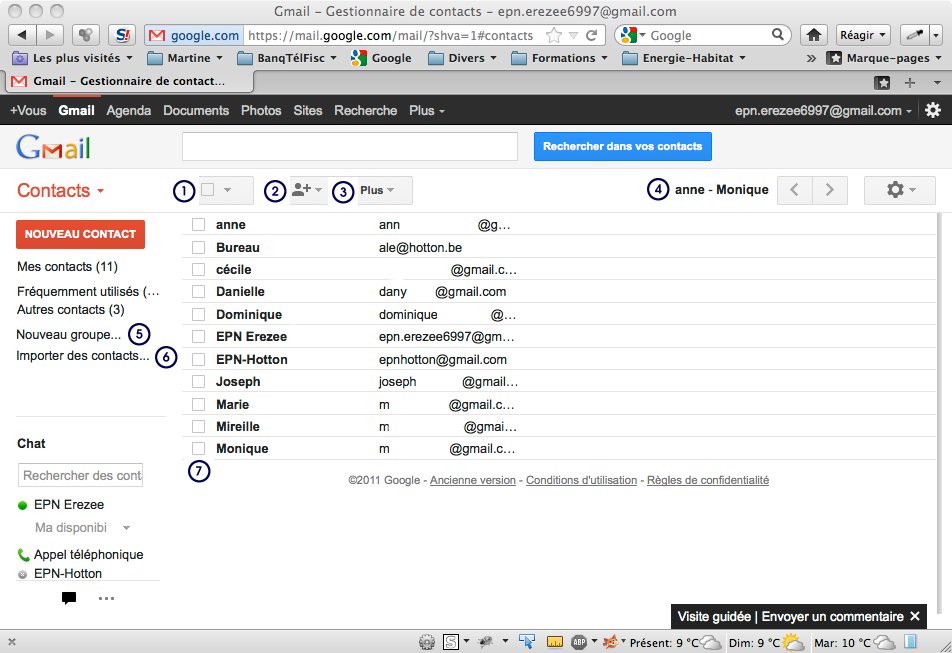Open a new tab with plus icon

(x=910, y=83)
